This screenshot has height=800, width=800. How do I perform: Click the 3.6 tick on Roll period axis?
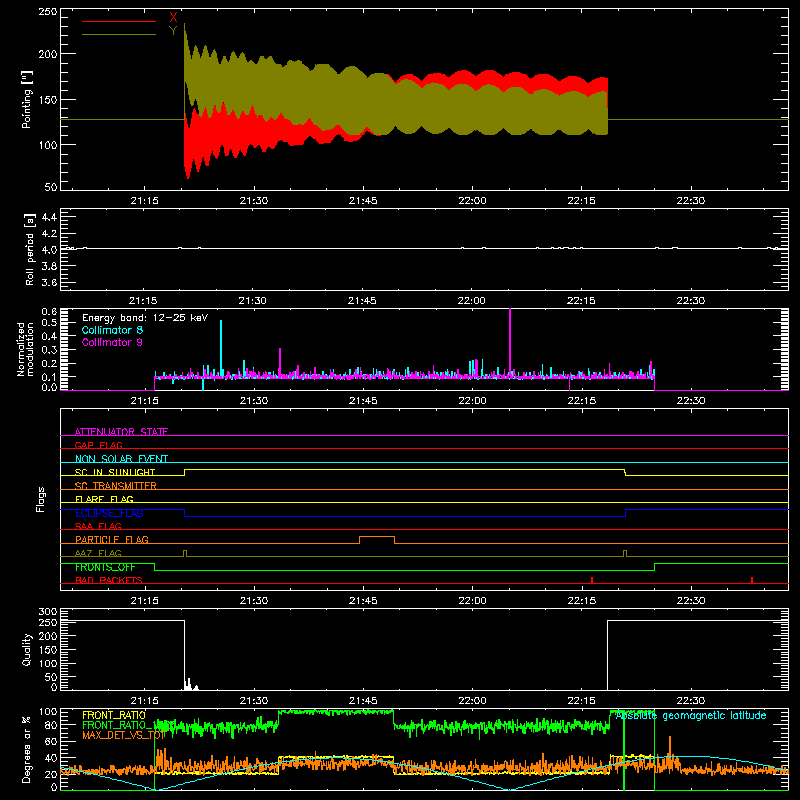click(x=49, y=282)
